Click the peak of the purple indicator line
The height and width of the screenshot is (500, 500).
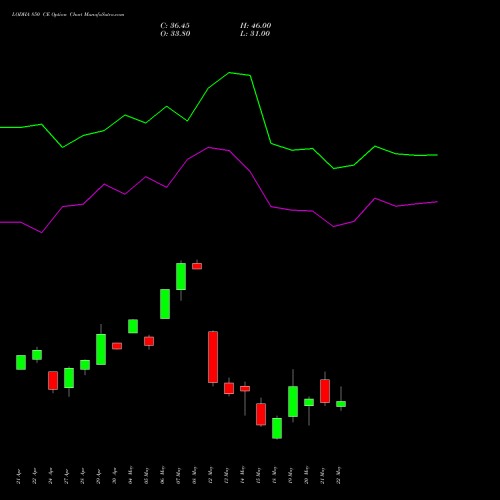click(209, 147)
